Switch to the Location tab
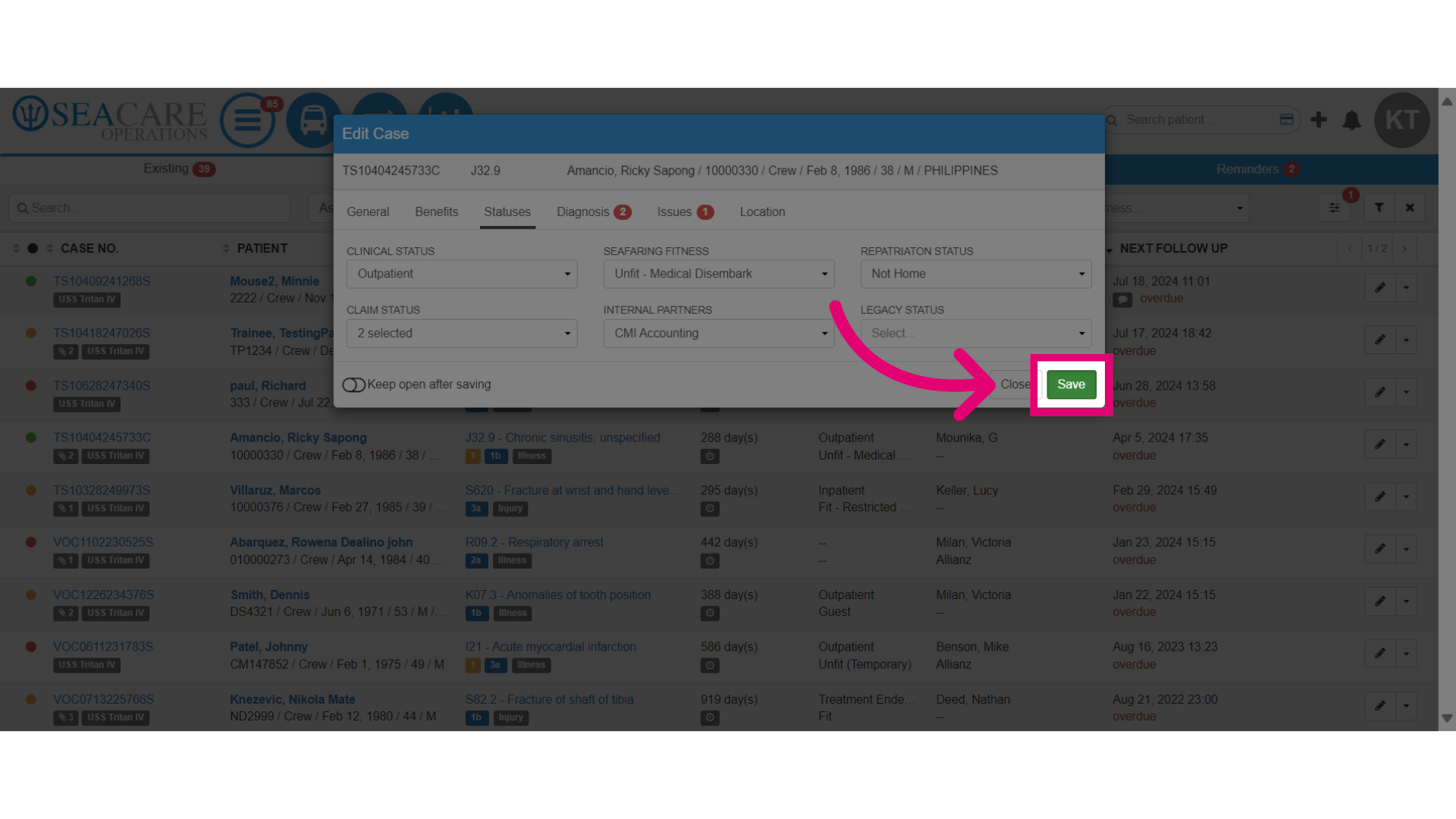This screenshot has height=819, width=1456. 762,212
